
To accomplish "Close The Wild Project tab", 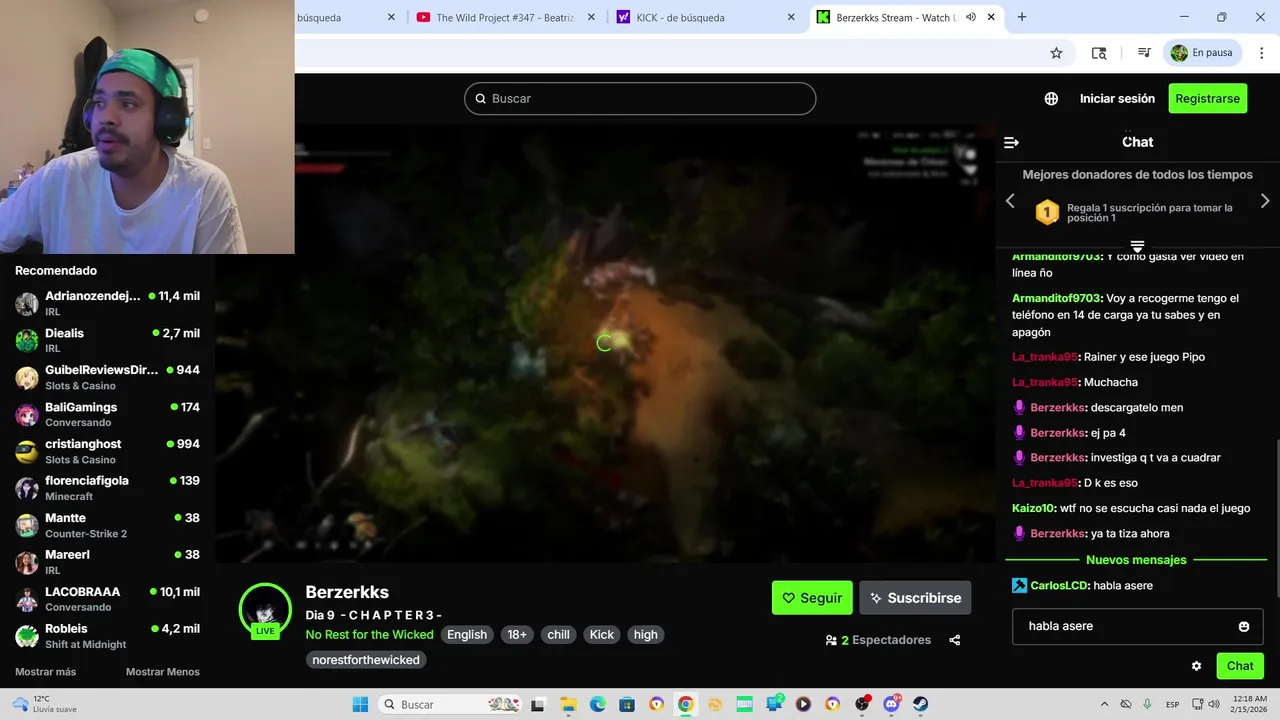I will point(591,17).
